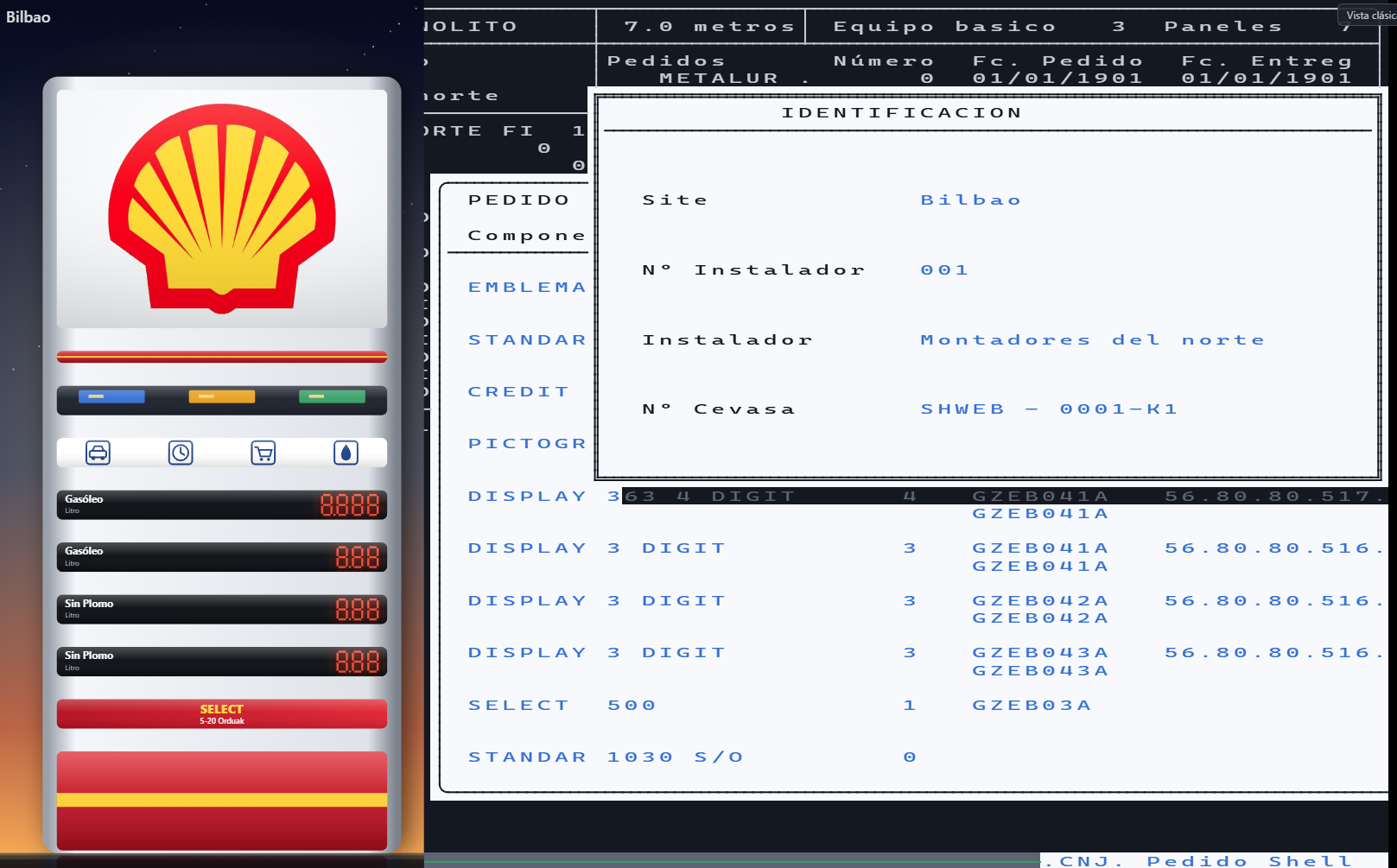
Task: Click the IDENTIFICACION dialog title
Action: tap(902, 113)
